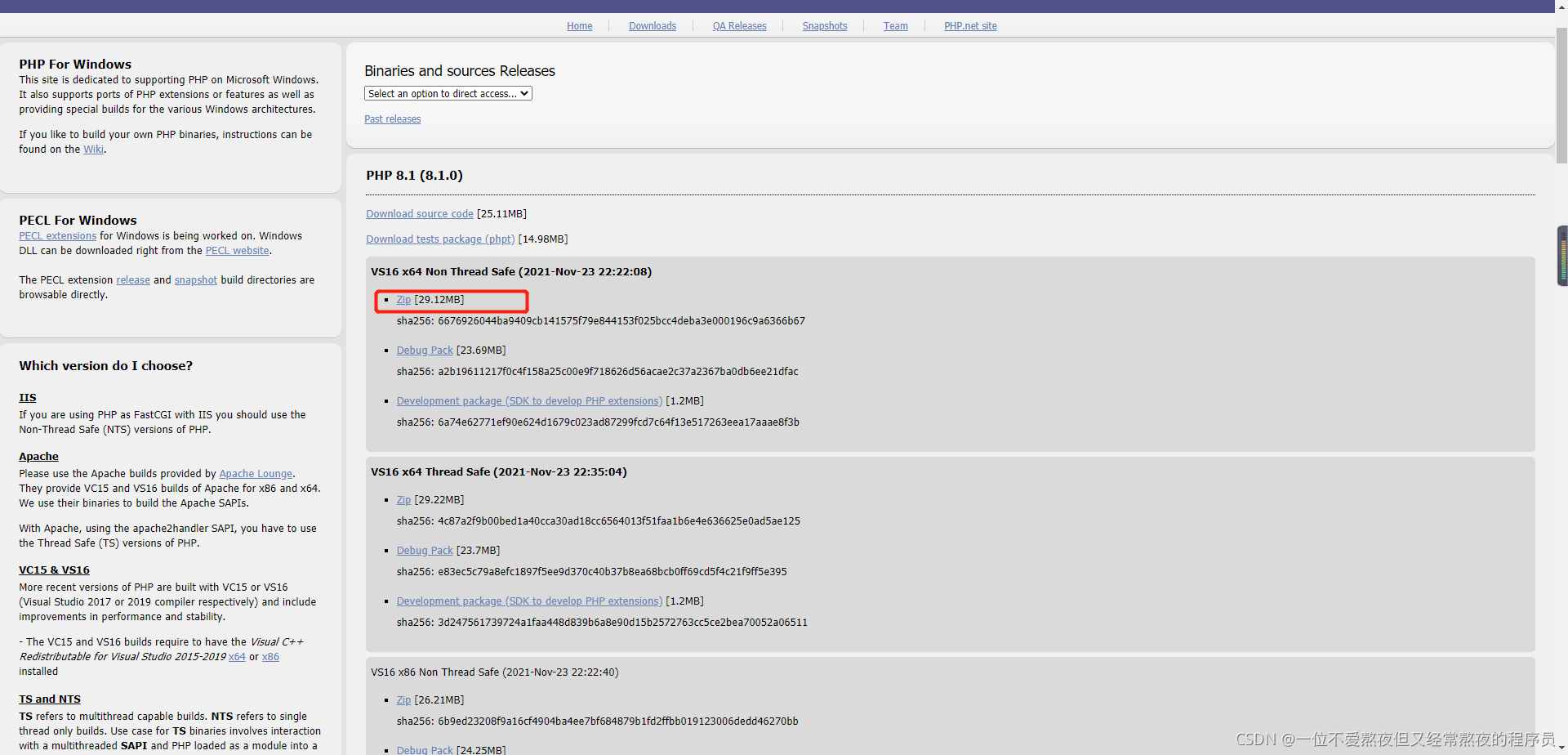Open Development package link under x64 Thread Safe
Screen dimensions: 1568x755
(529, 601)
